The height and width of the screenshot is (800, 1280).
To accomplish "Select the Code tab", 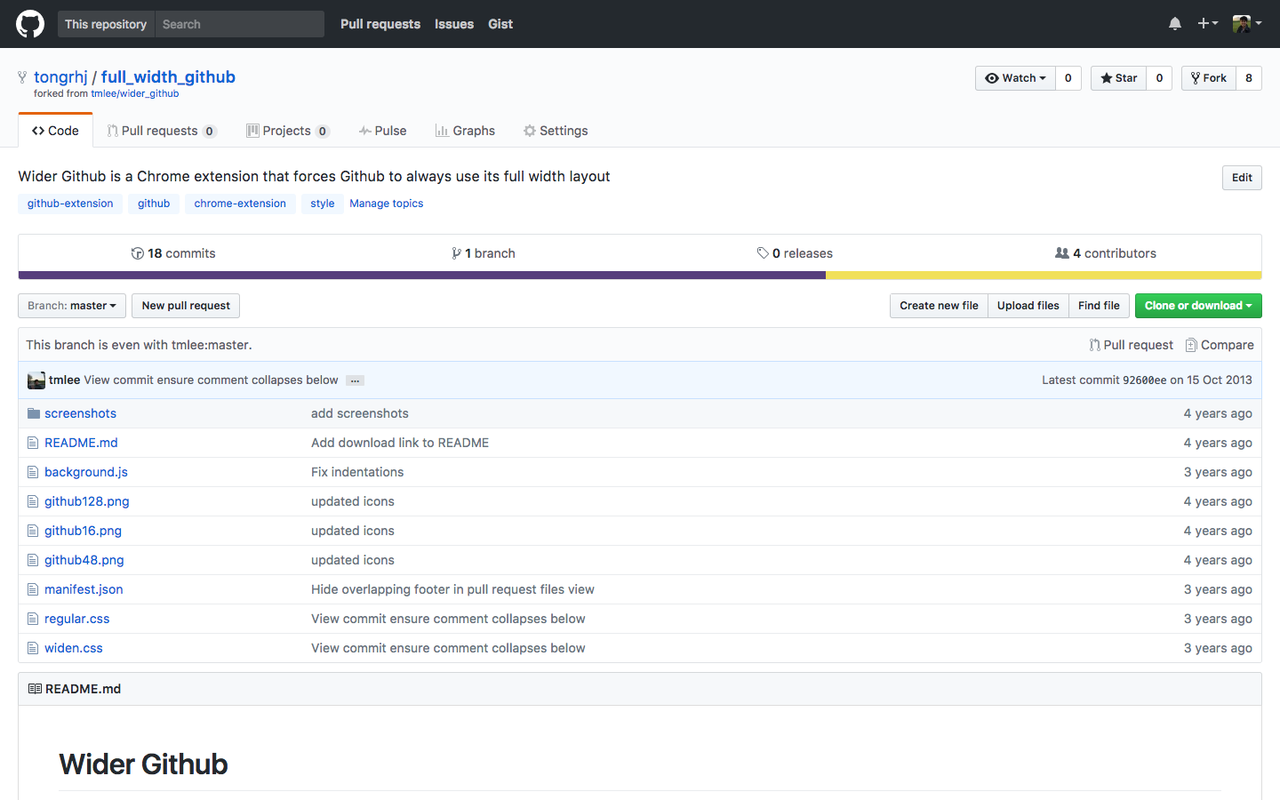I will pyautogui.click(x=55, y=131).
